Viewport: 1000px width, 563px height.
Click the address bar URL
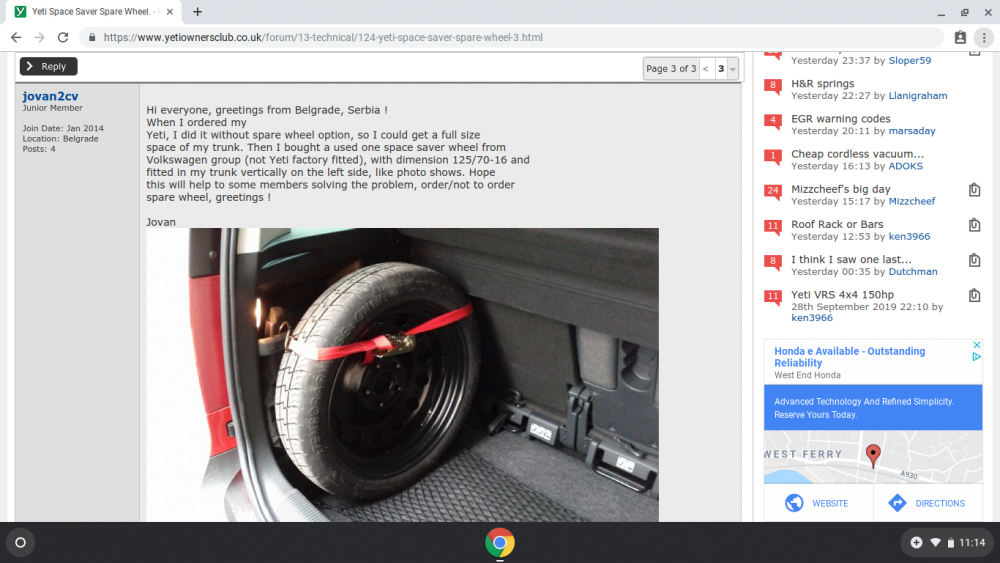pyautogui.click(x=323, y=38)
